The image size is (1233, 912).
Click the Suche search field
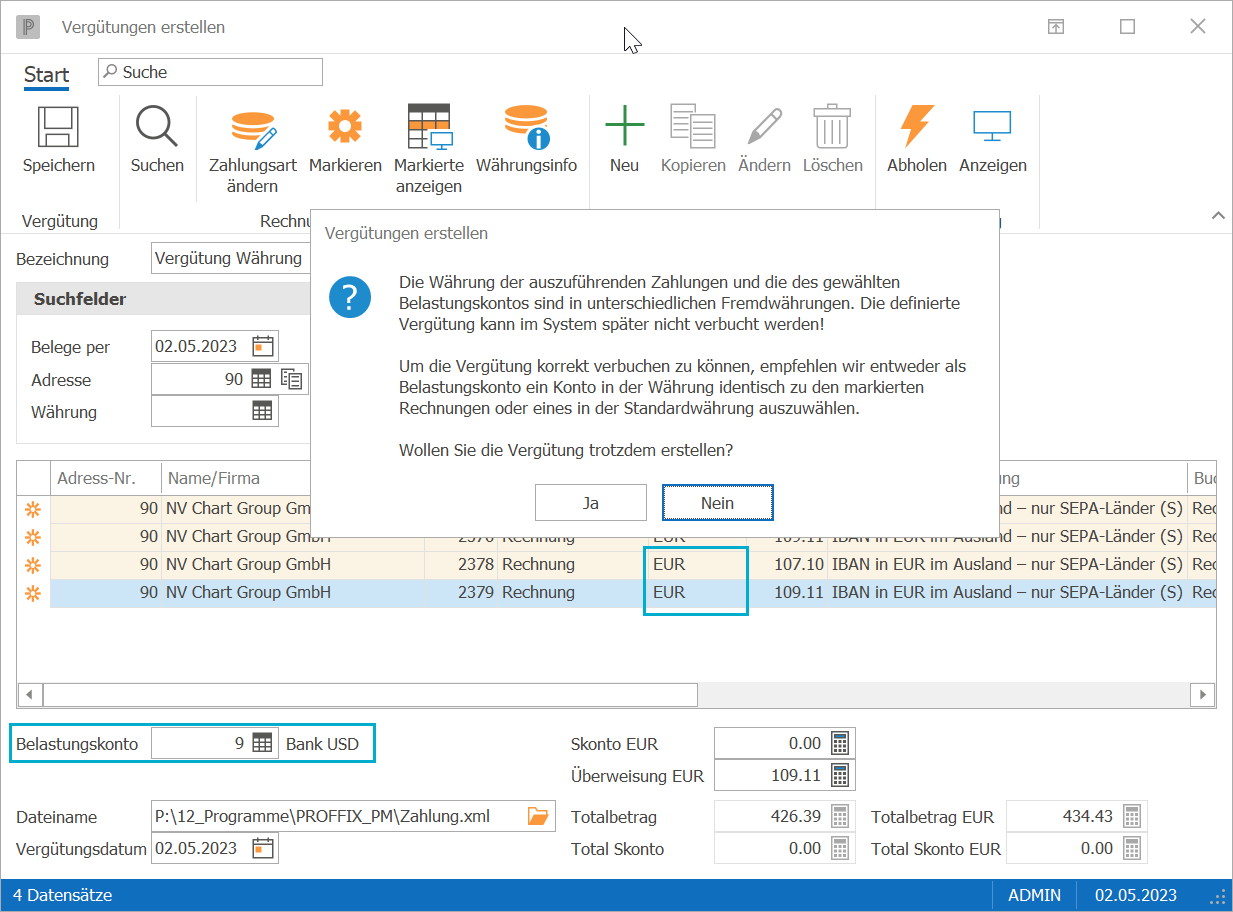point(210,72)
